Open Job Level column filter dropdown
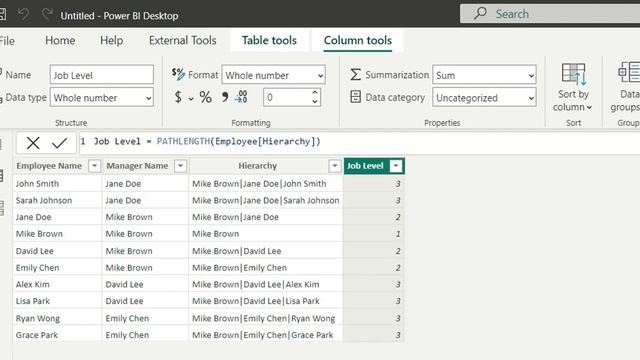The height and width of the screenshot is (360, 640). 396,166
